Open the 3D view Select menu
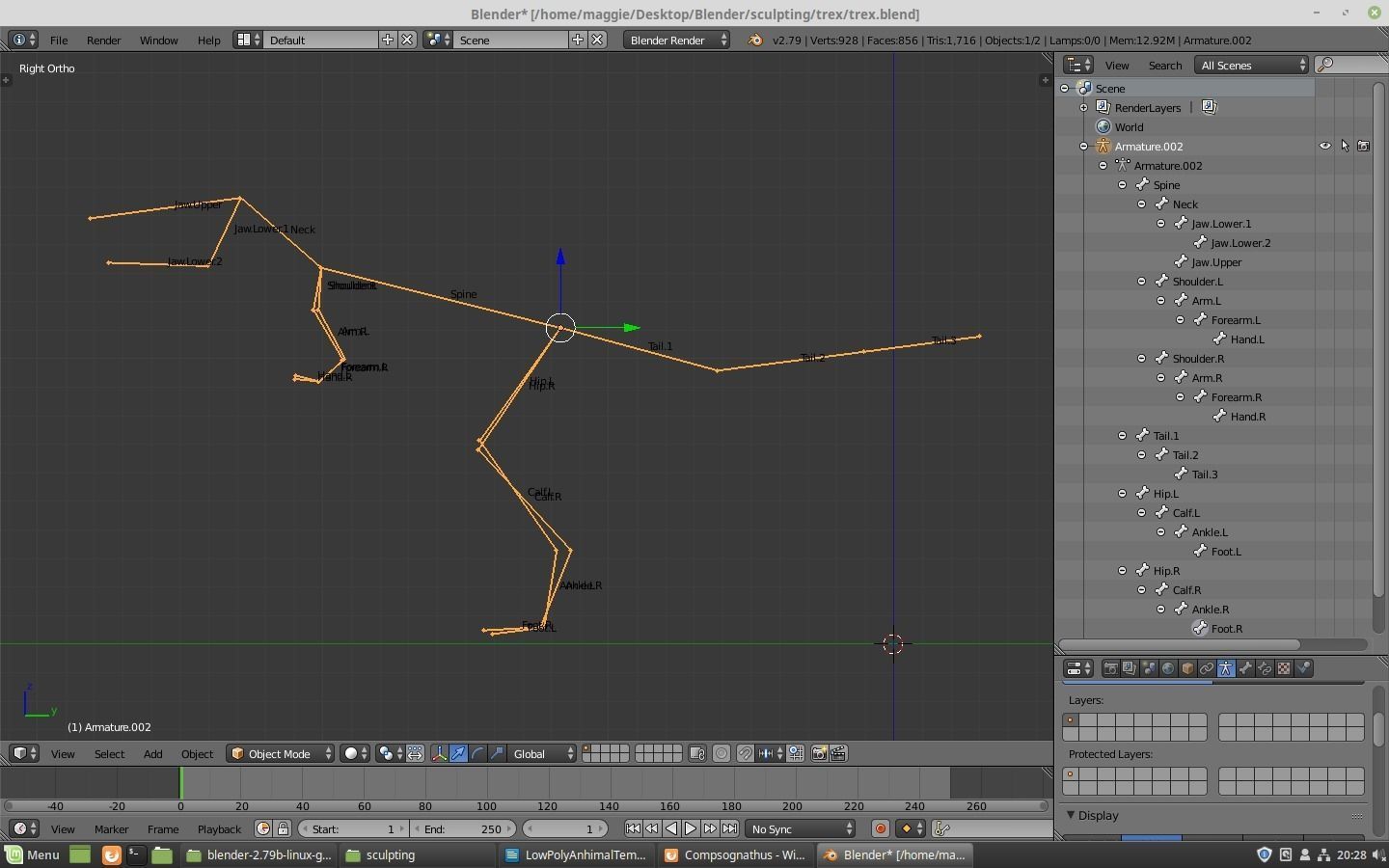The width and height of the screenshot is (1389, 868). click(x=109, y=753)
